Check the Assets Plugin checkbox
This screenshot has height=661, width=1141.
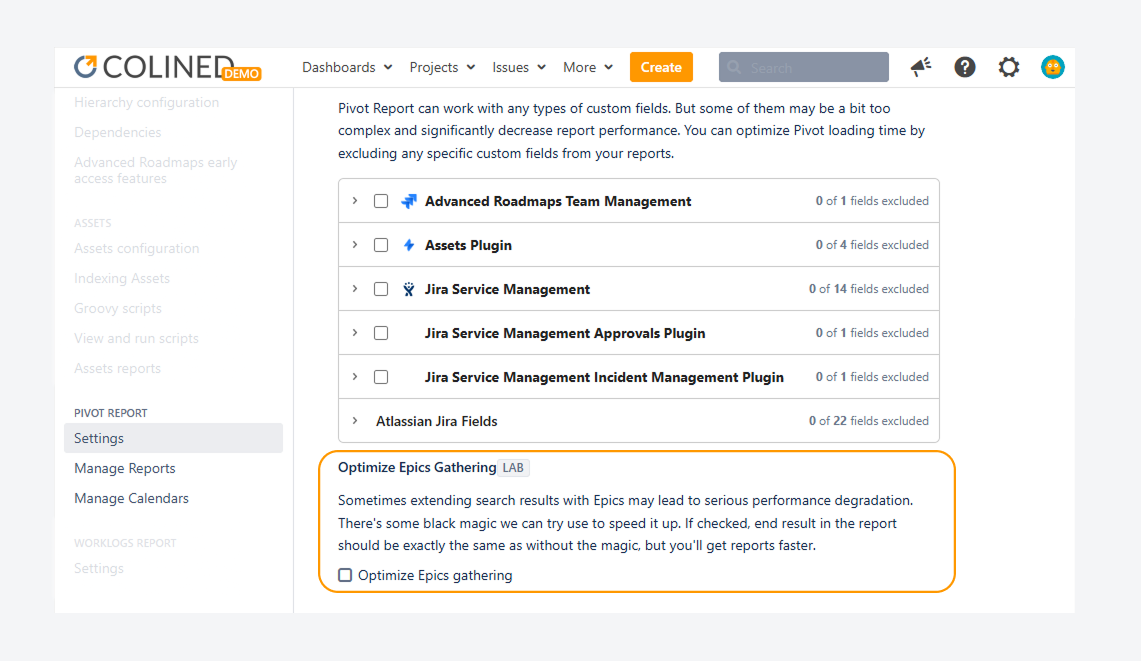pyautogui.click(x=381, y=245)
